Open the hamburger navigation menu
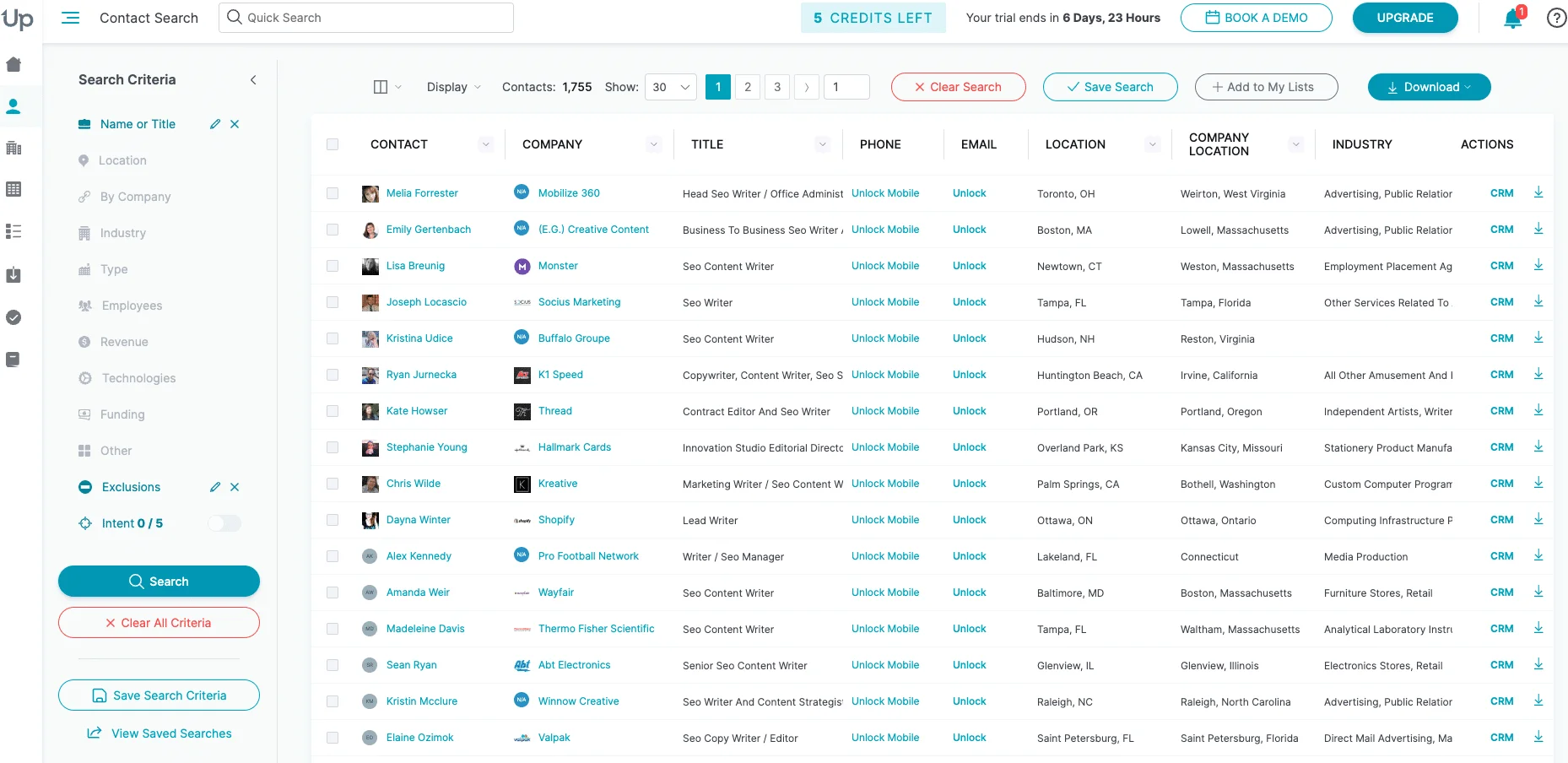The image size is (1568, 763). (x=71, y=18)
